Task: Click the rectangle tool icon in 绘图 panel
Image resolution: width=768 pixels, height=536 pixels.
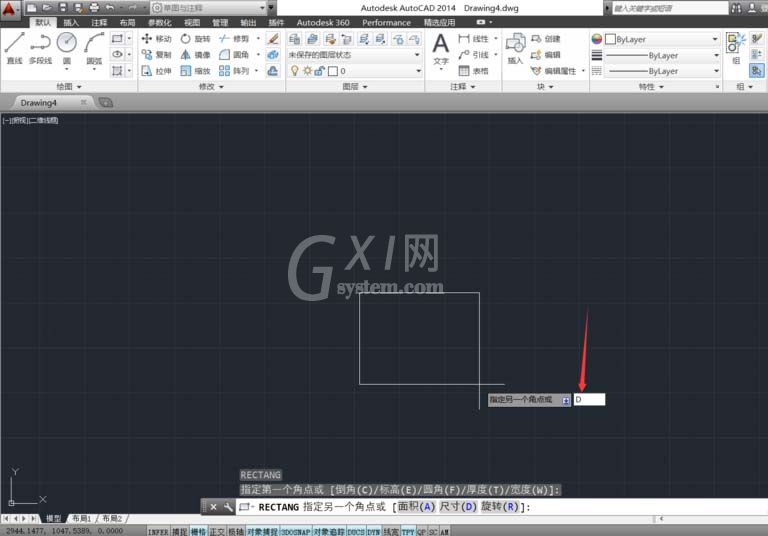Action: point(117,39)
